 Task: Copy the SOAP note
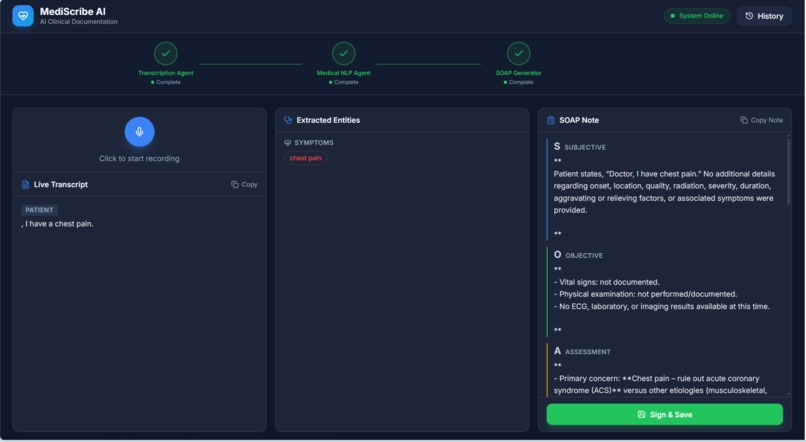click(x=762, y=120)
